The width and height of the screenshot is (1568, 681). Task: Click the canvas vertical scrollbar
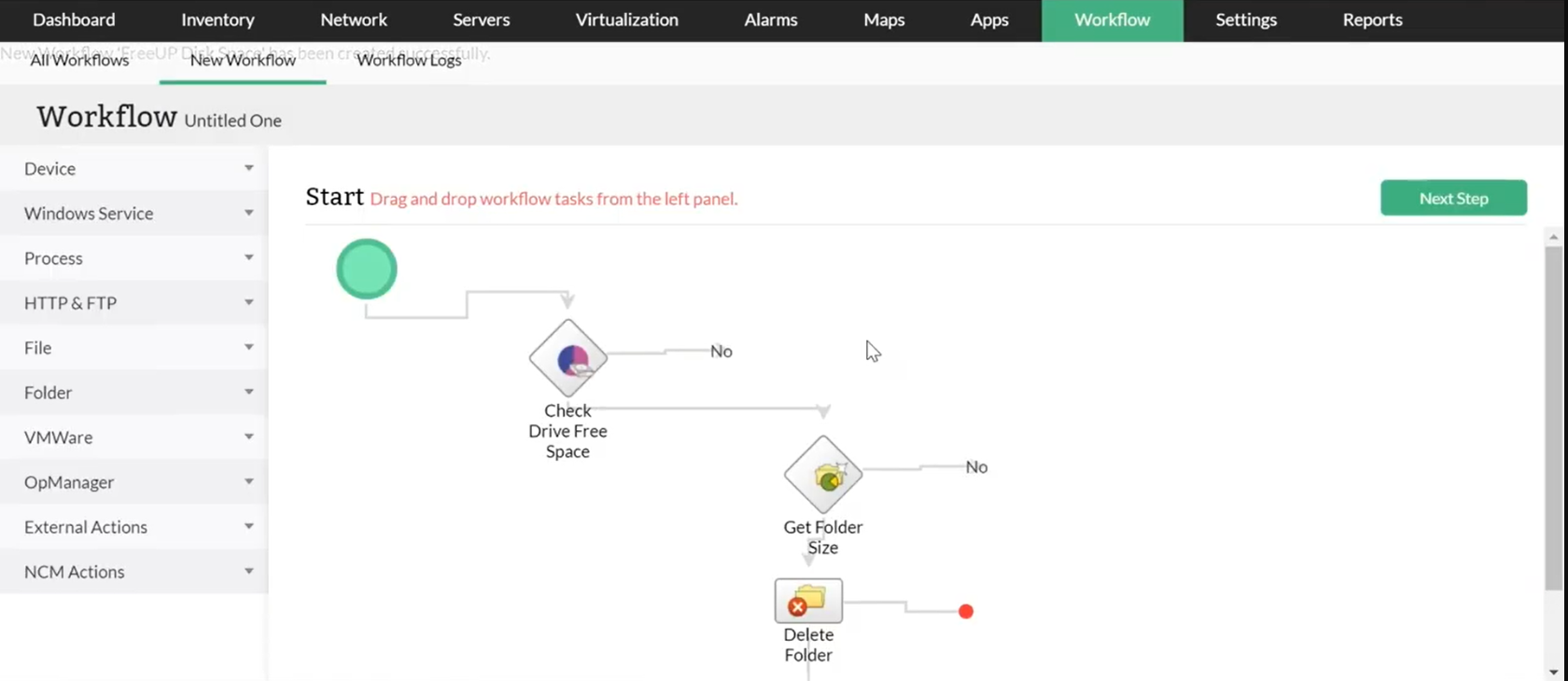1553,420
